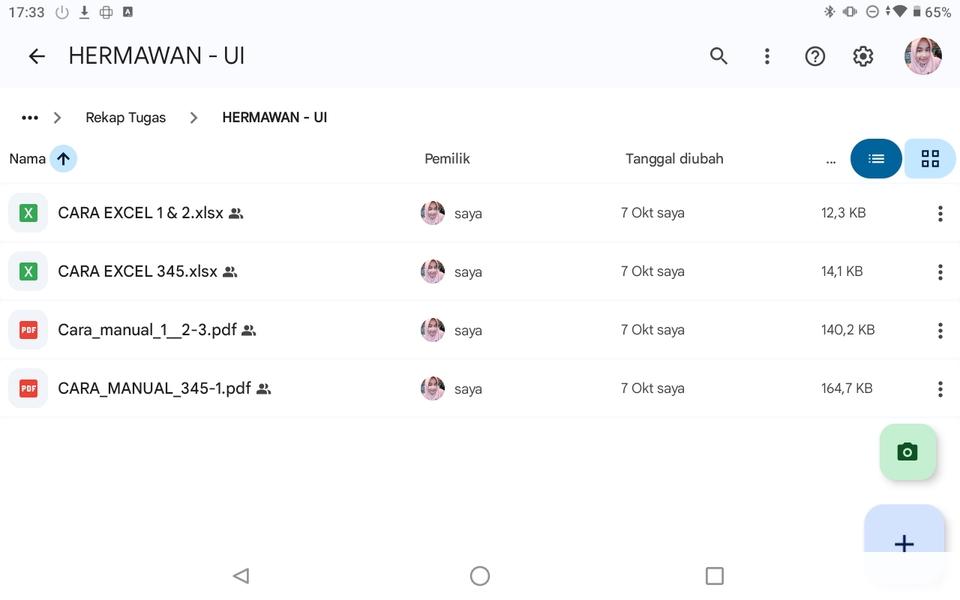Go to Rekap Tugas breadcrumb folder
The width and height of the screenshot is (960, 600).
[126, 118]
